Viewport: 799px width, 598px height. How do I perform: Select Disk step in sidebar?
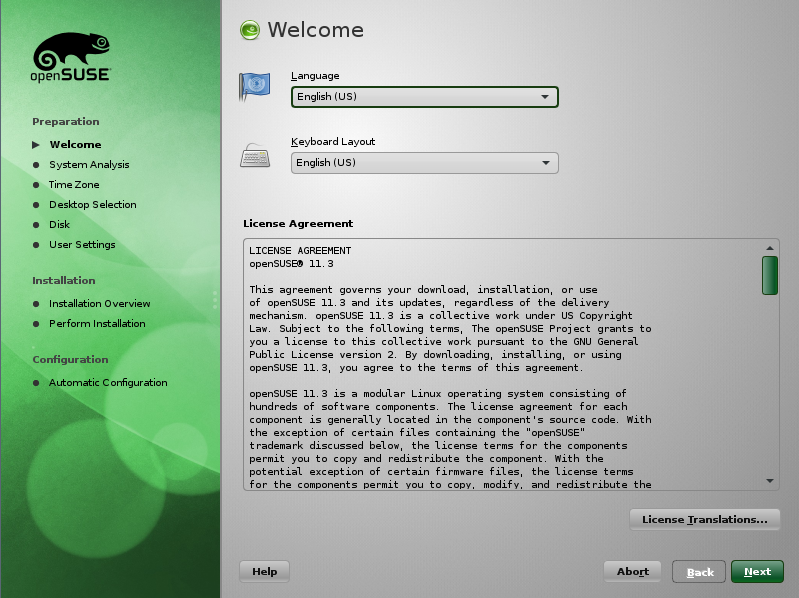tap(60, 225)
